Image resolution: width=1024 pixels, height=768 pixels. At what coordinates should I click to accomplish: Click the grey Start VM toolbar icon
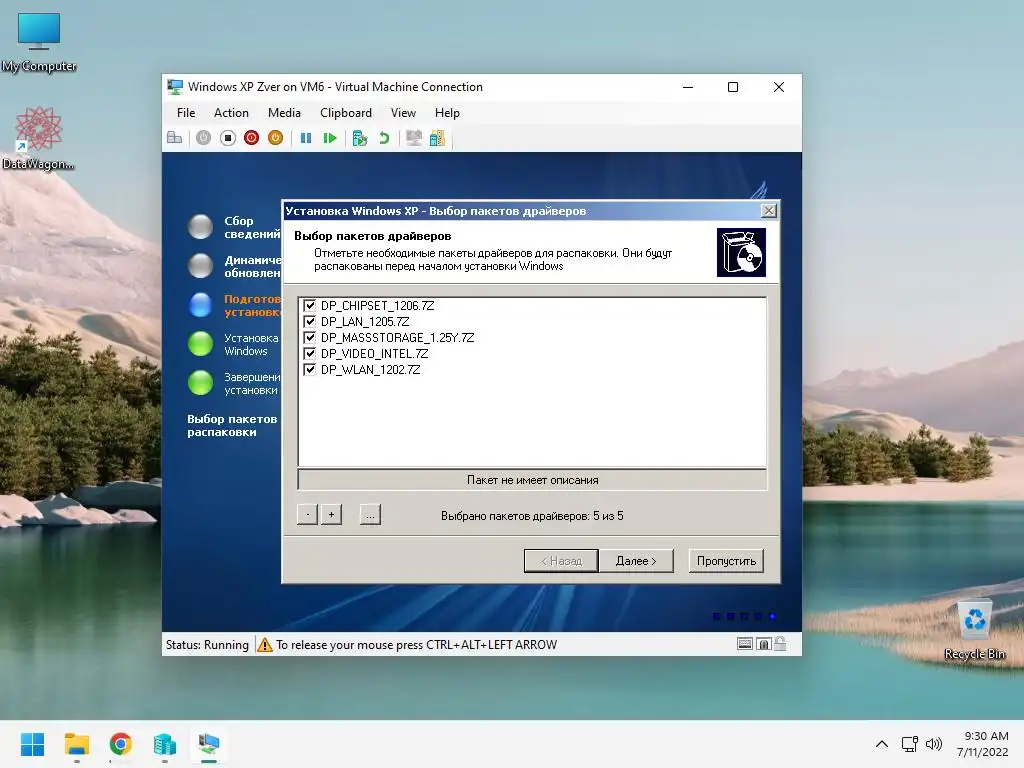pos(204,138)
